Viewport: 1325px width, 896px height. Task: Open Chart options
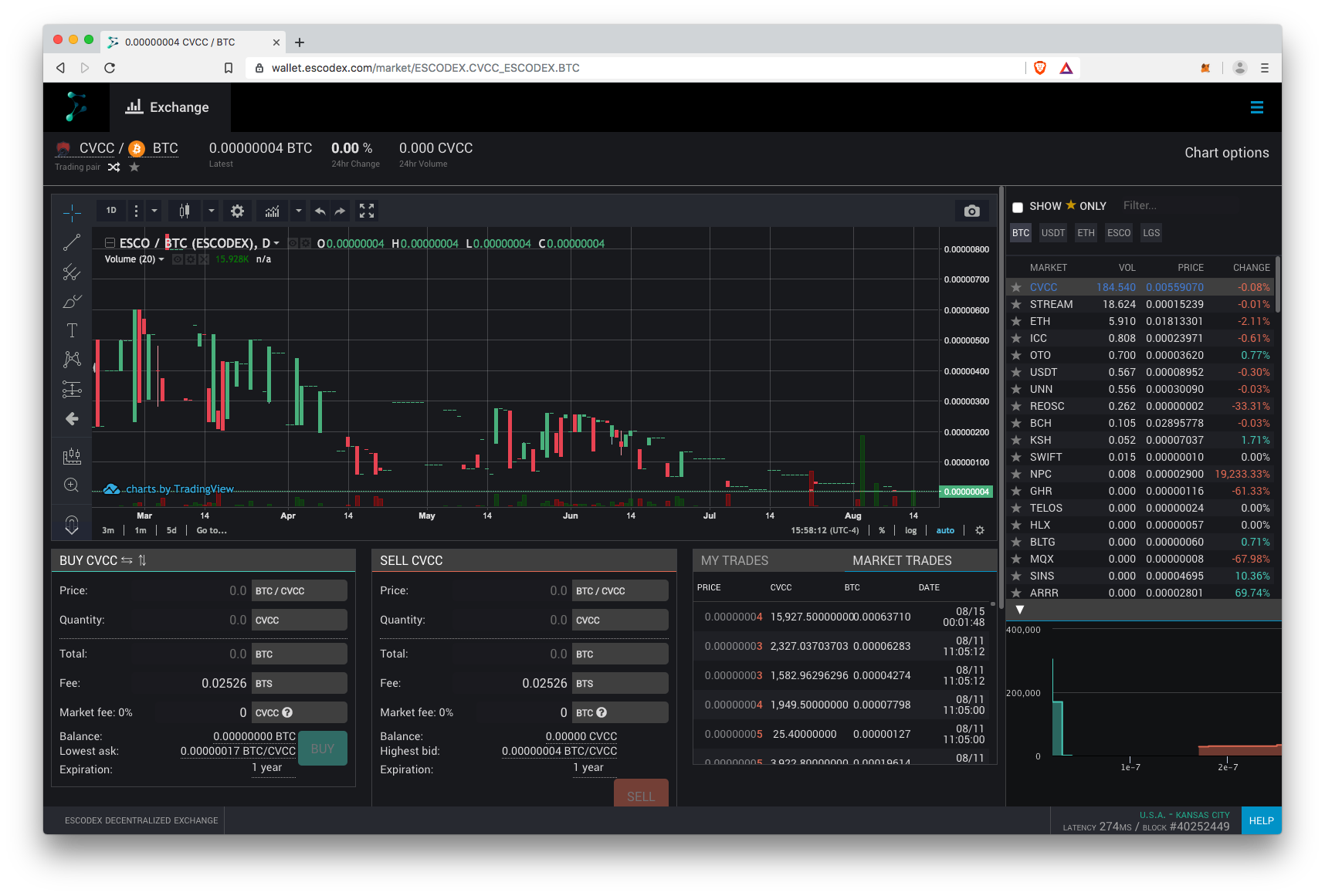click(x=1226, y=153)
